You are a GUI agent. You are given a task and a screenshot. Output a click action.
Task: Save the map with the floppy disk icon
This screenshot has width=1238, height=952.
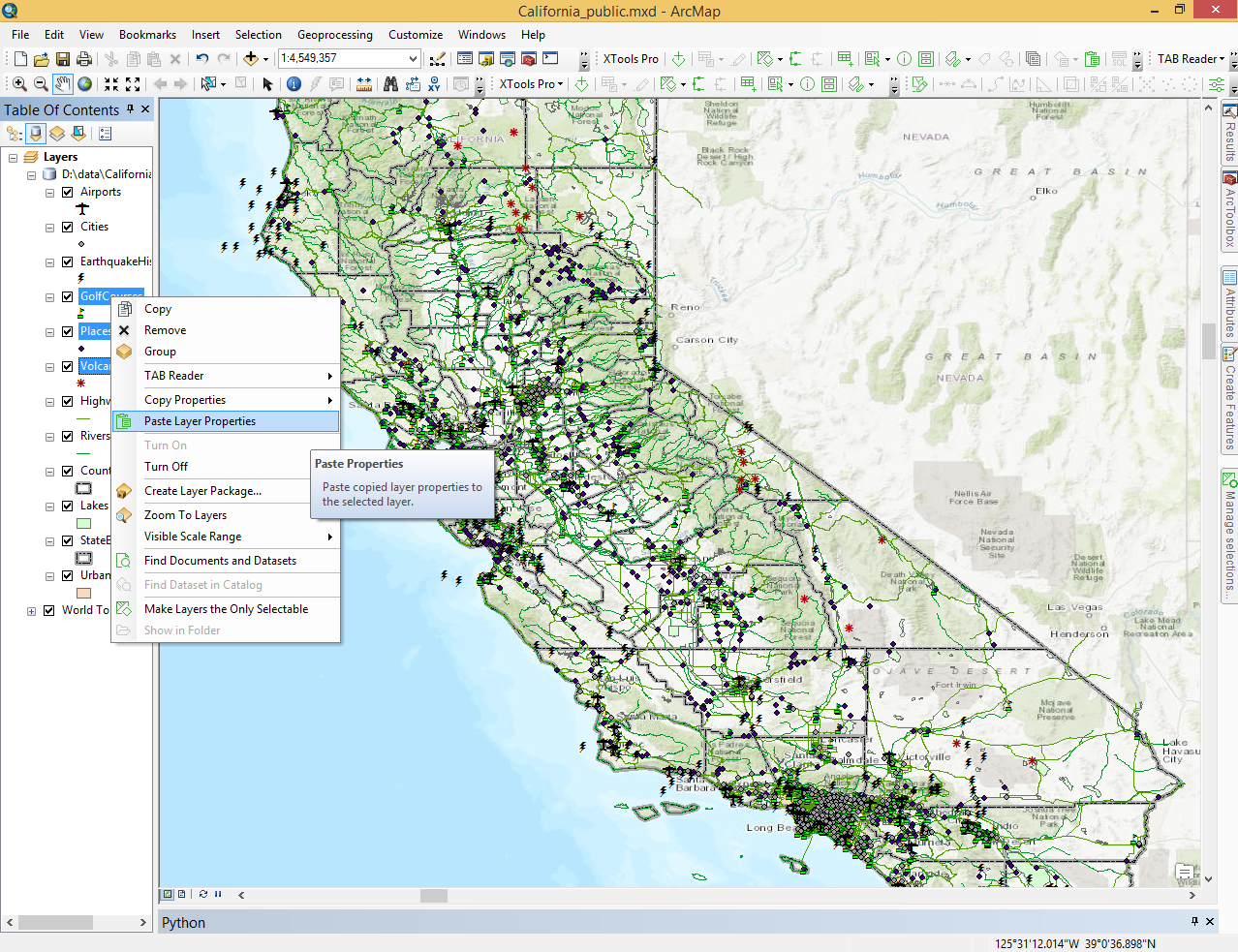pos(63,59)
